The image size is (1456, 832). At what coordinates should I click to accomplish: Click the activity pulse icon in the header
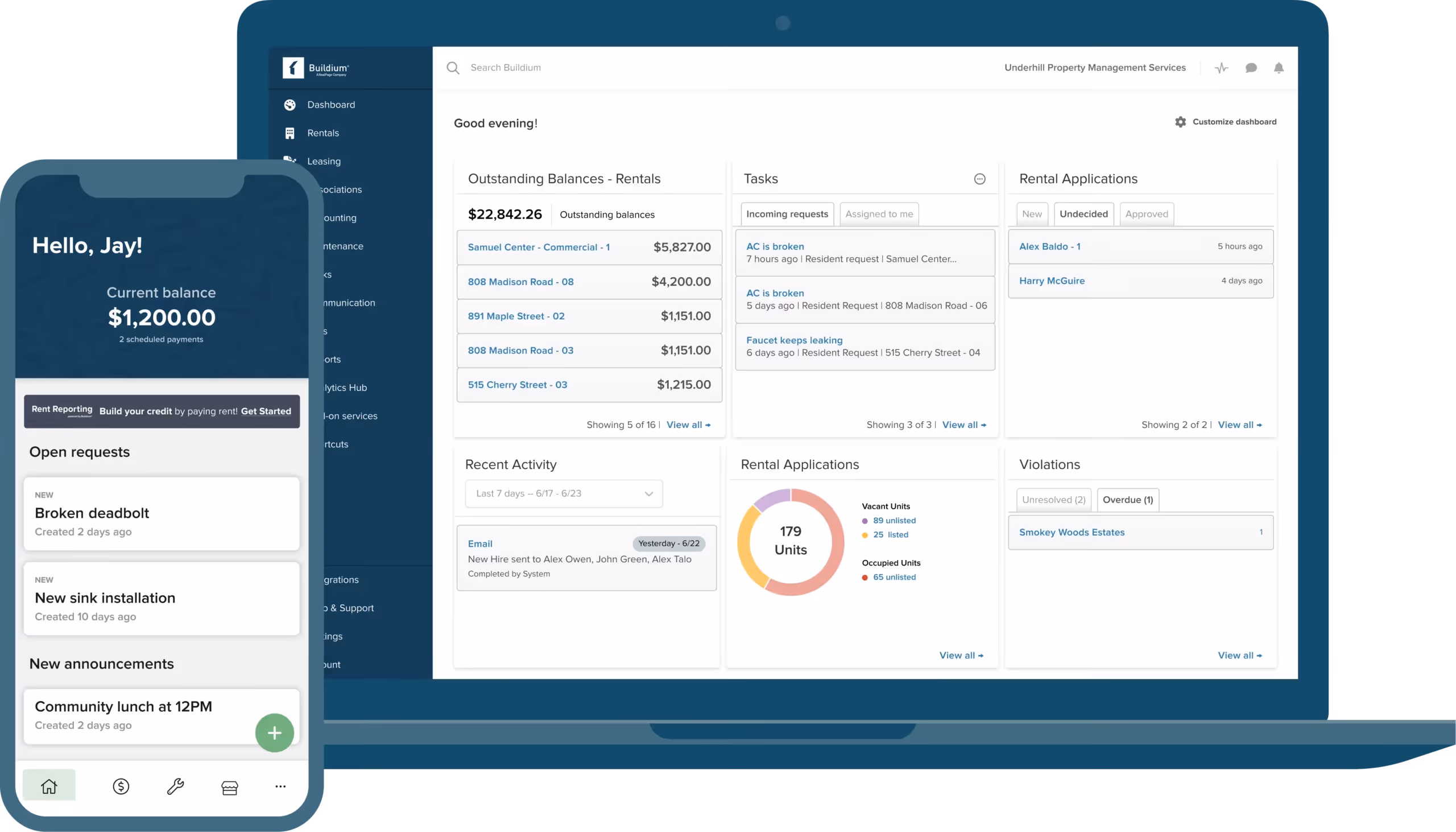pos(1221,67)
